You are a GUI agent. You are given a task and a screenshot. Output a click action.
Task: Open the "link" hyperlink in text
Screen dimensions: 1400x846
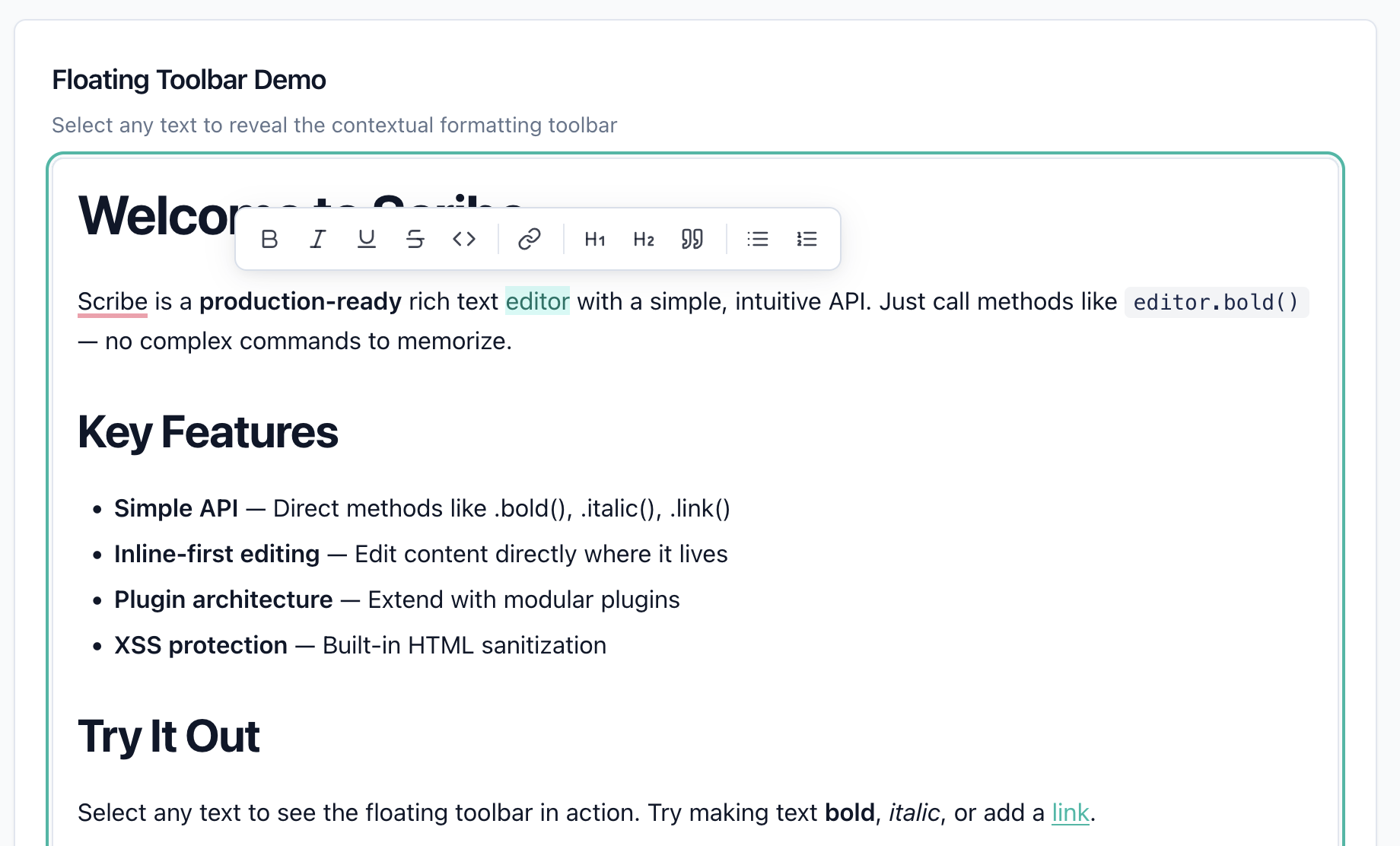click(x=1070, y=813)
